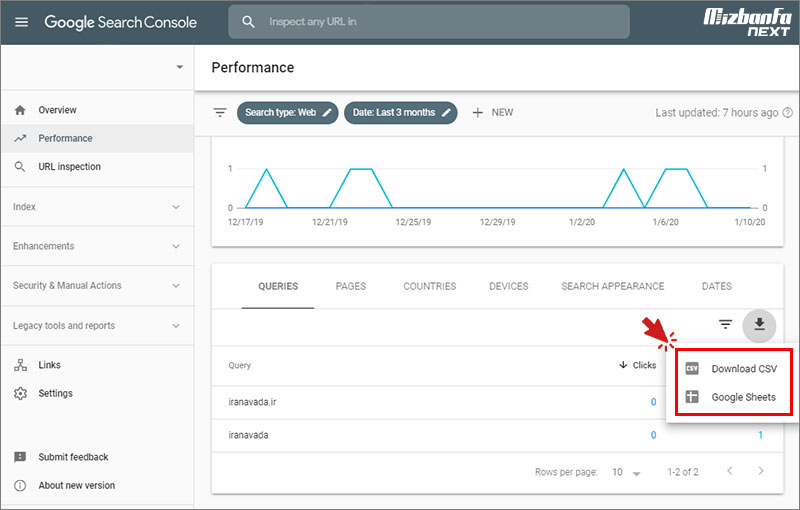
Task: Go to next results page
Action: 761,471
